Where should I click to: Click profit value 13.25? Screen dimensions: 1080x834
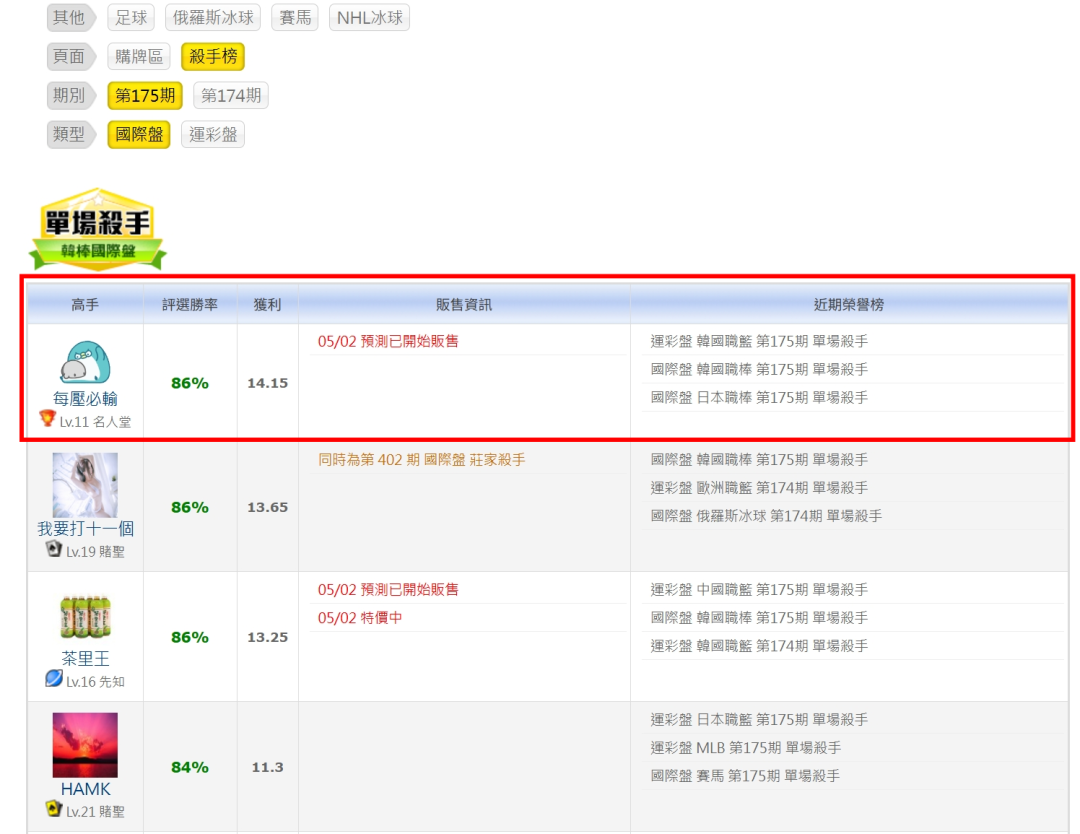[267, 638]
